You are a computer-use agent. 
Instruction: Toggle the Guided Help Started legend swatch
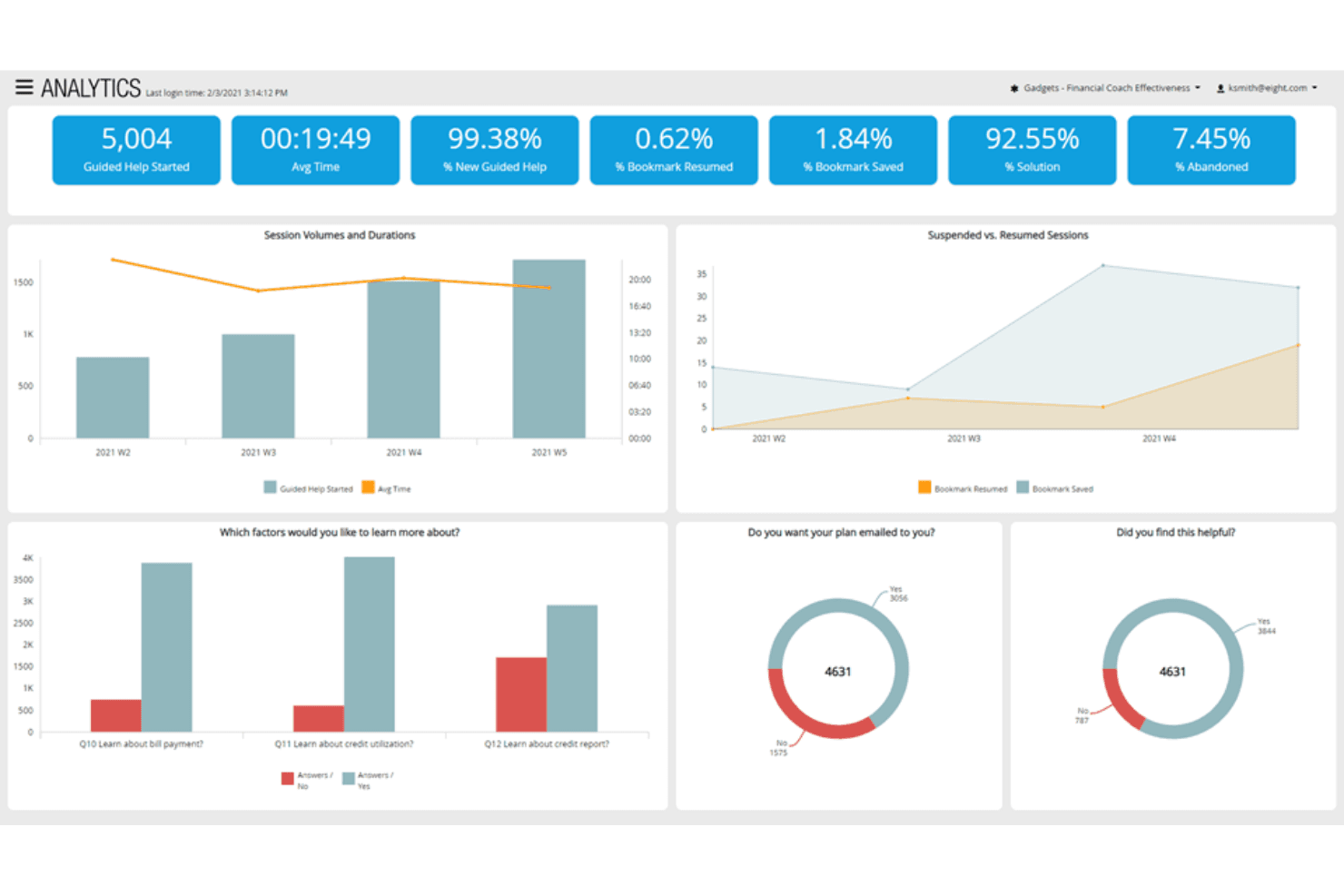270,487
